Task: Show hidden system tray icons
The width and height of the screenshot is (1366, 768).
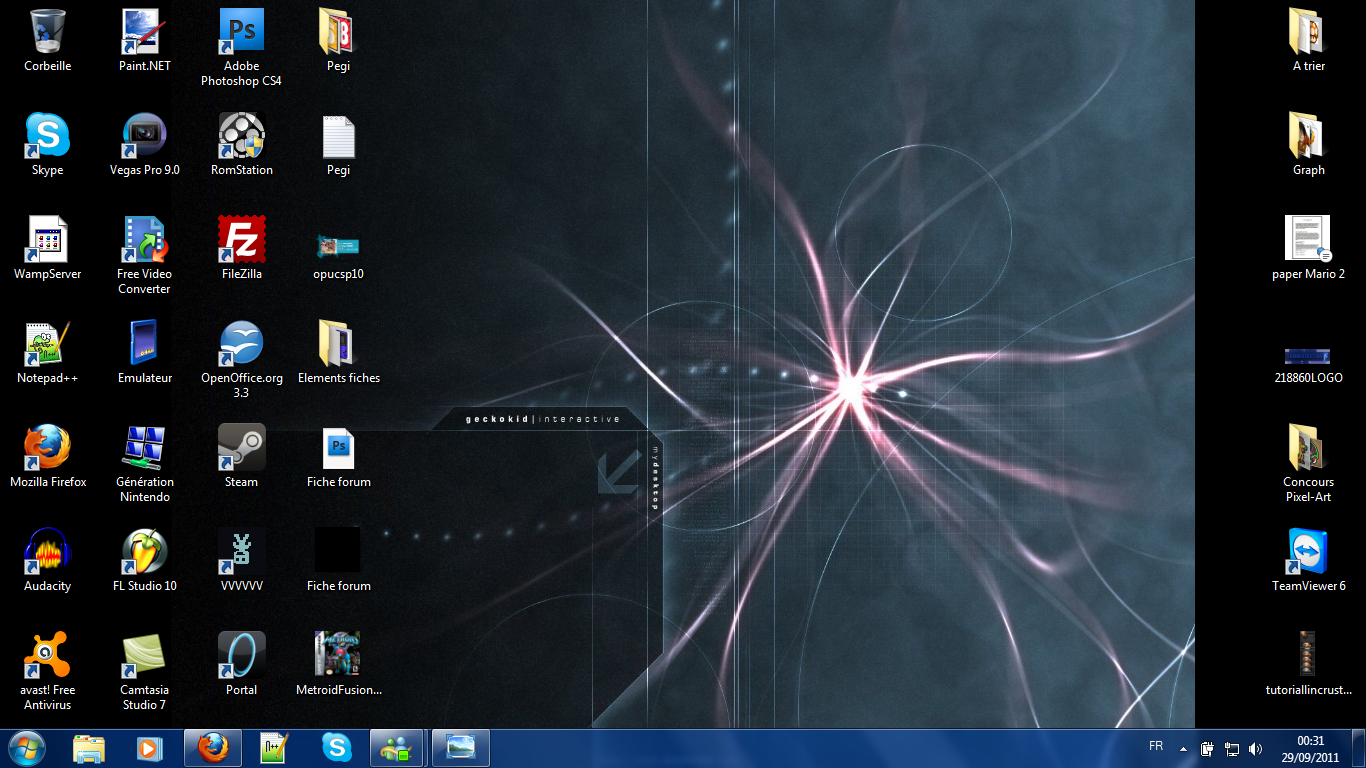Action: [1184, 748]
